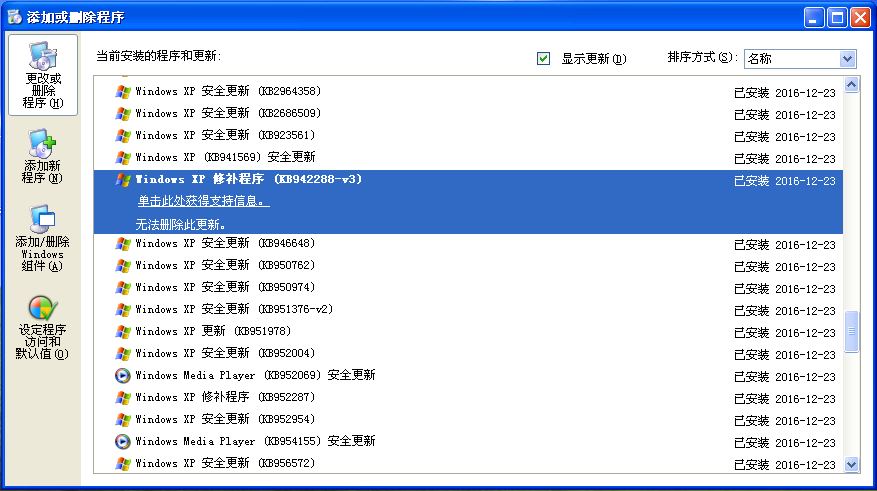Click icon of KB951978 update

[122, 332]
